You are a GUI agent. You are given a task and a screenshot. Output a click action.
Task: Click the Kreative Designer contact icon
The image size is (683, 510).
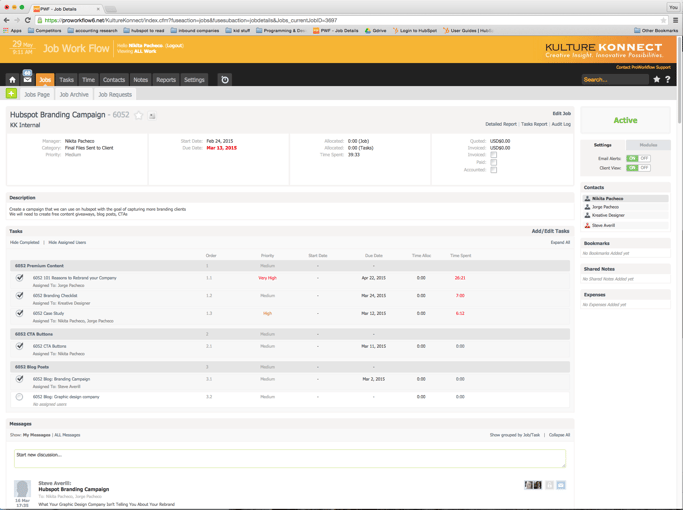587,215
